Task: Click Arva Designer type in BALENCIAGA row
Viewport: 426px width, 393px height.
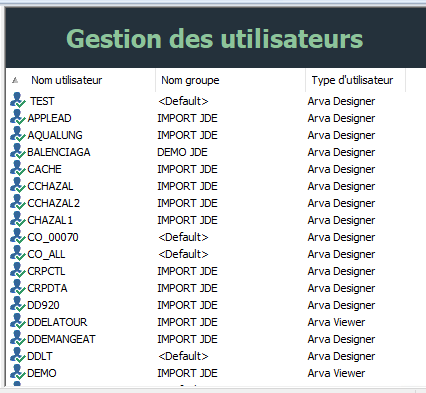Action: [341, 152]
